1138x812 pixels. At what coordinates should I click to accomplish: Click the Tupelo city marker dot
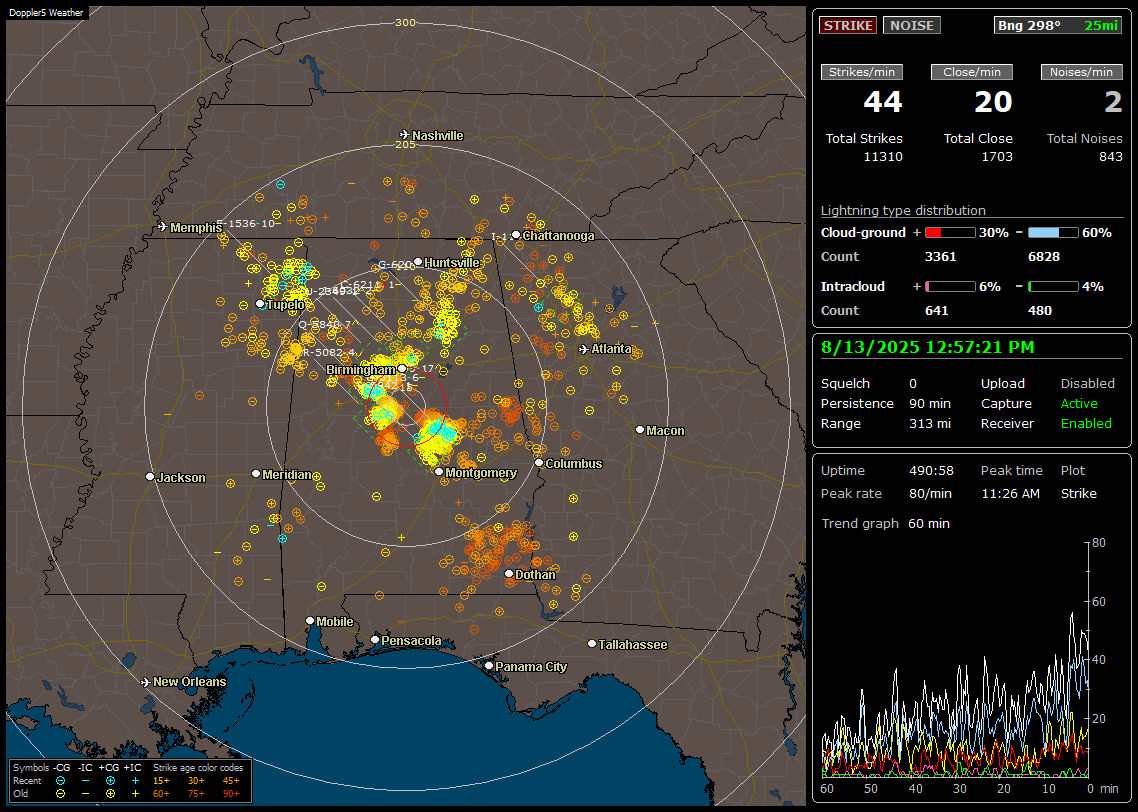[261, 304]
